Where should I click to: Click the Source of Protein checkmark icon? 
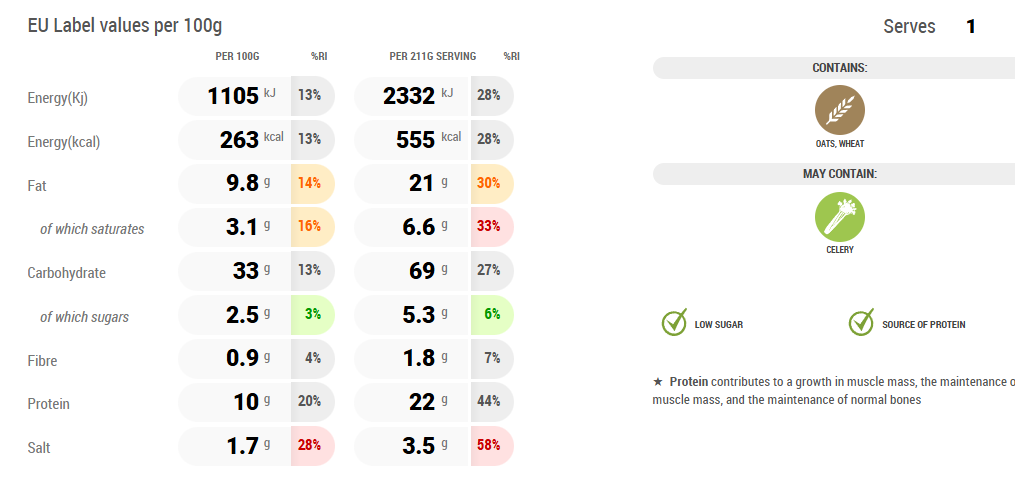(x=861, y=323)
